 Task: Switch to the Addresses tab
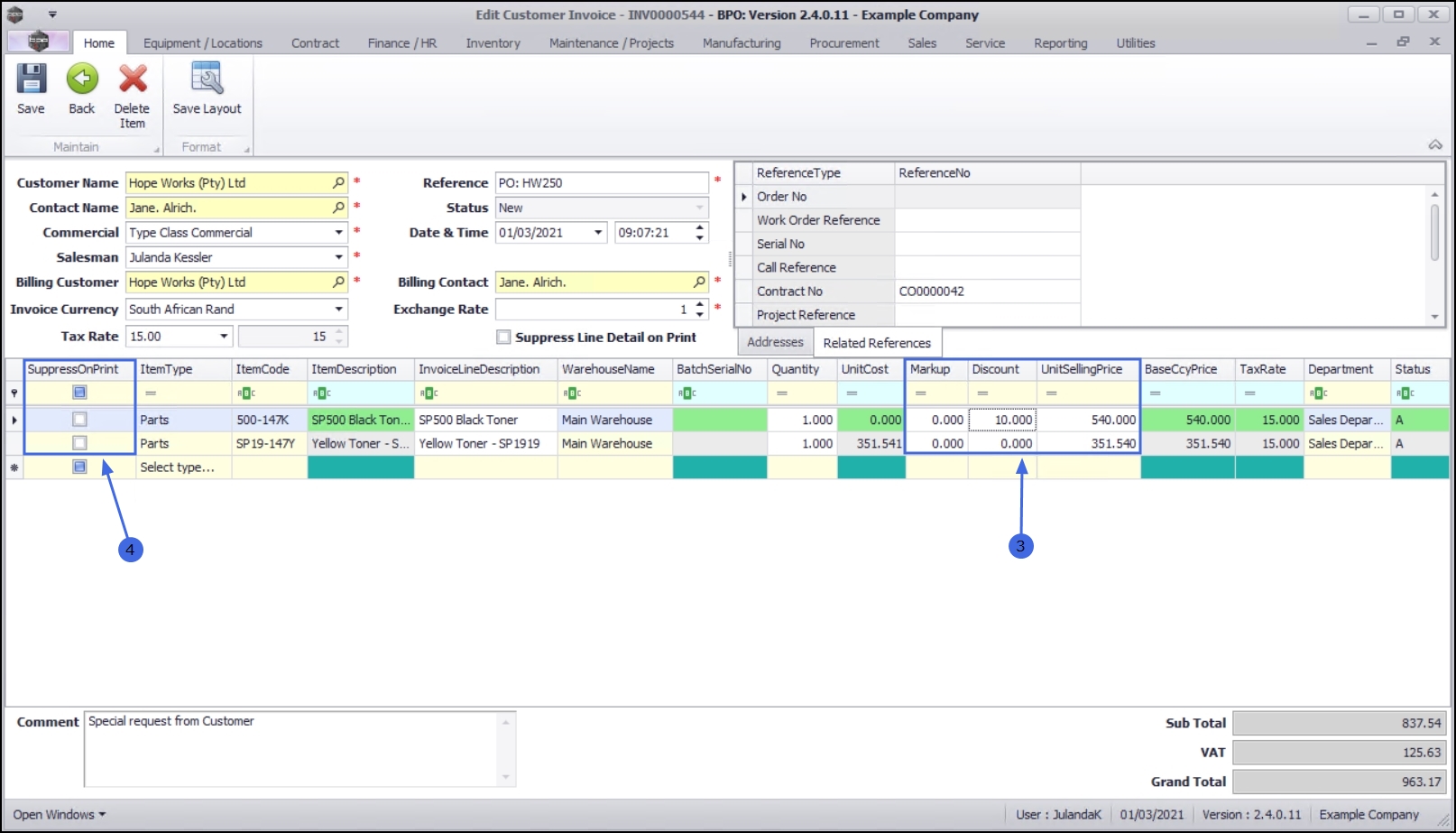(x=775, y=342)
